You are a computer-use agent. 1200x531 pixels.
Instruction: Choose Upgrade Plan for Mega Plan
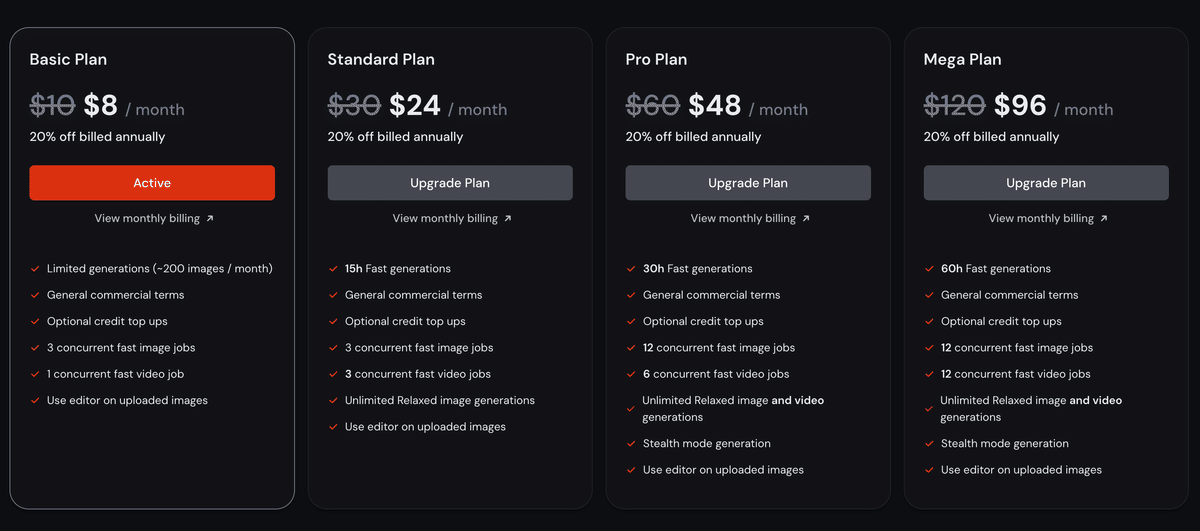tap(1046, 183)
